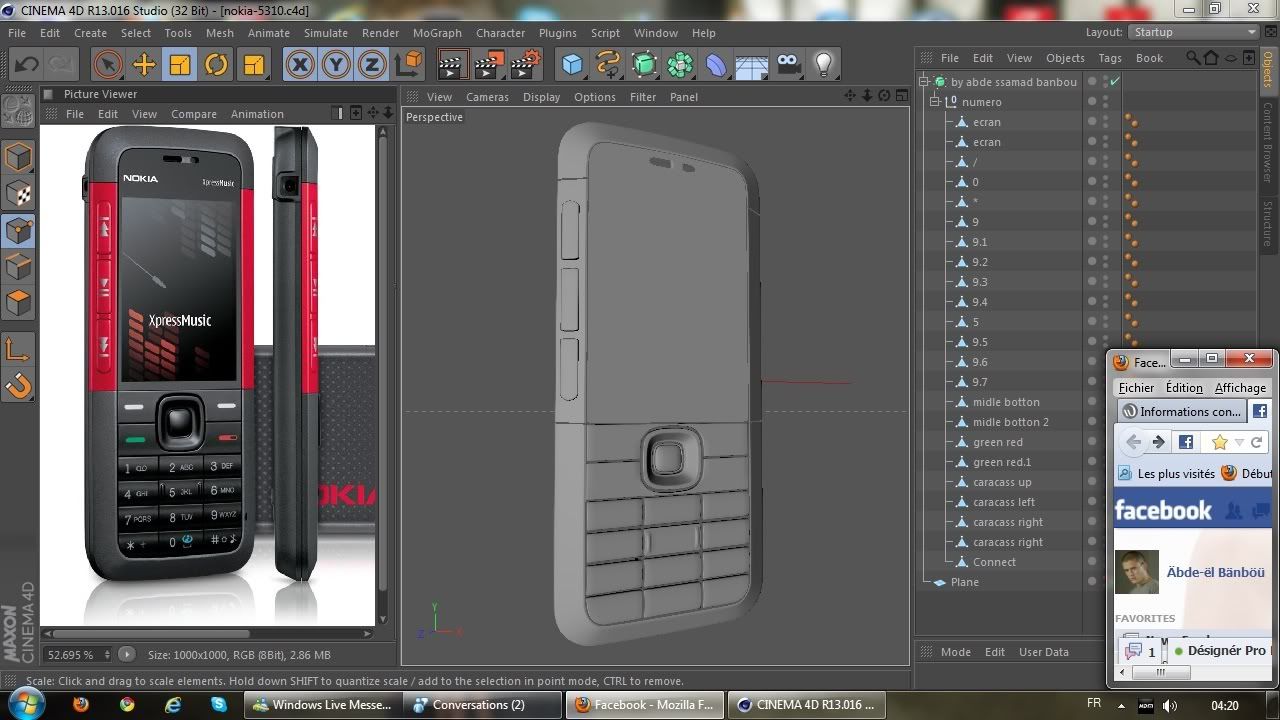Click Object Manager search magnifier icon

(1193, 58)
